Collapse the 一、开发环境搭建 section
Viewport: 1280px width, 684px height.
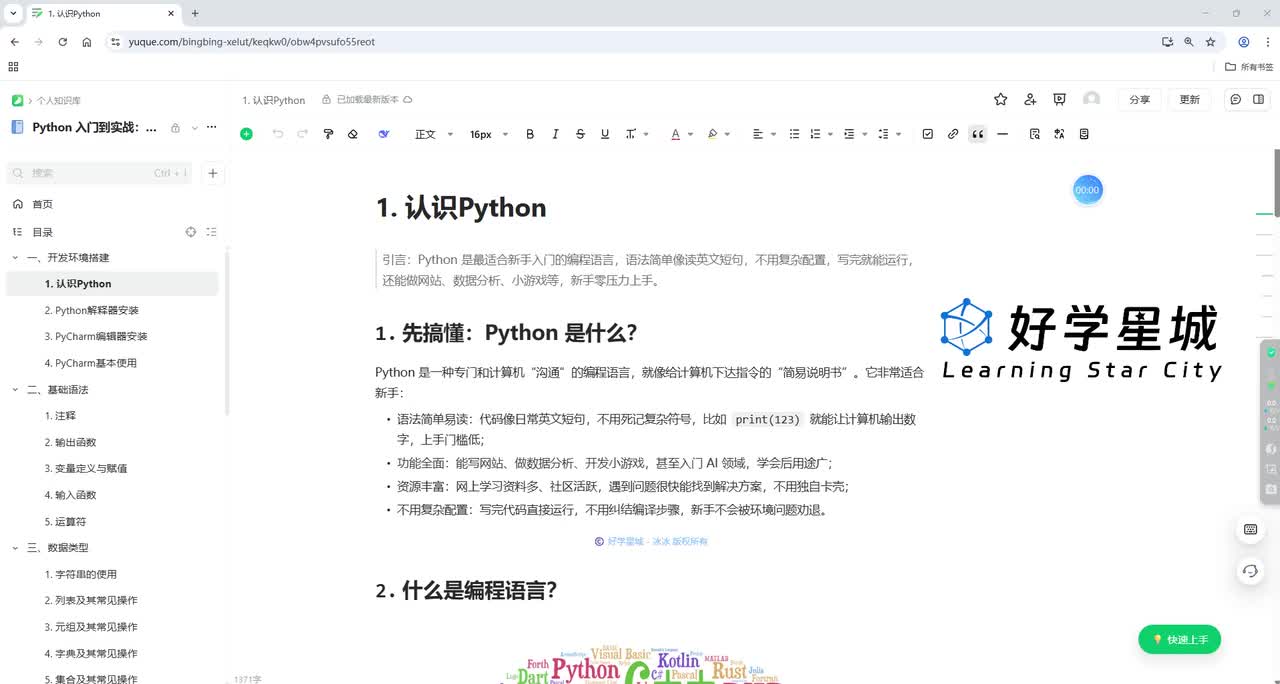click(x=15, y=258)
